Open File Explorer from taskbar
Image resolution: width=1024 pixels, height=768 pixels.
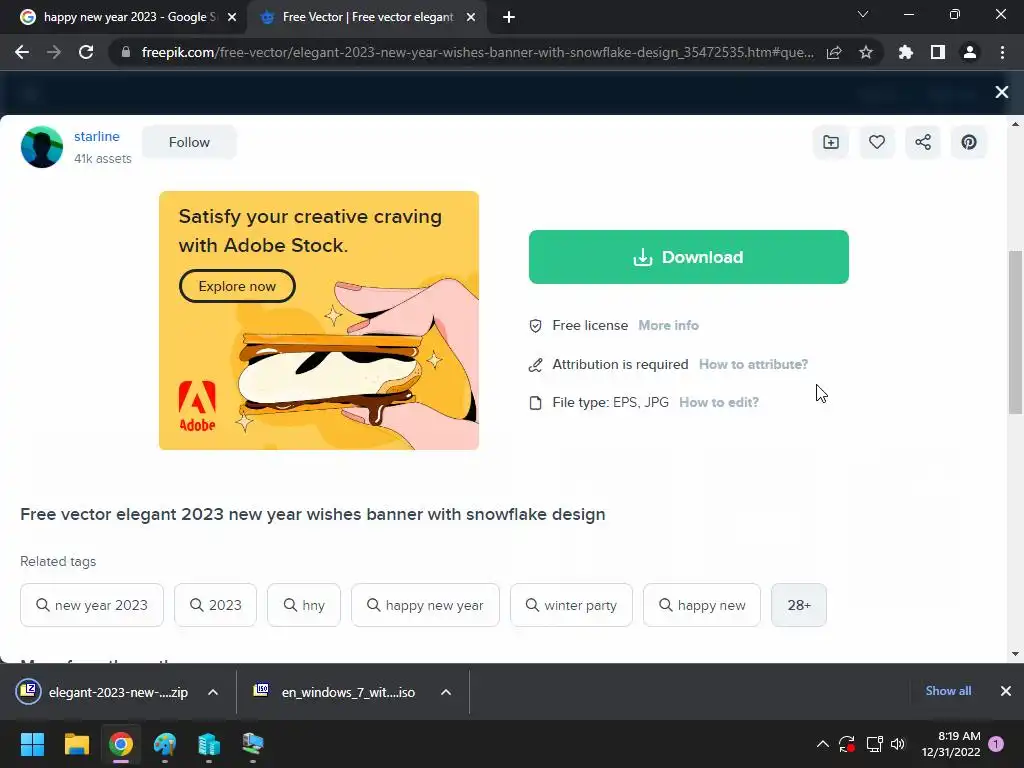click(x=76, y=744)
